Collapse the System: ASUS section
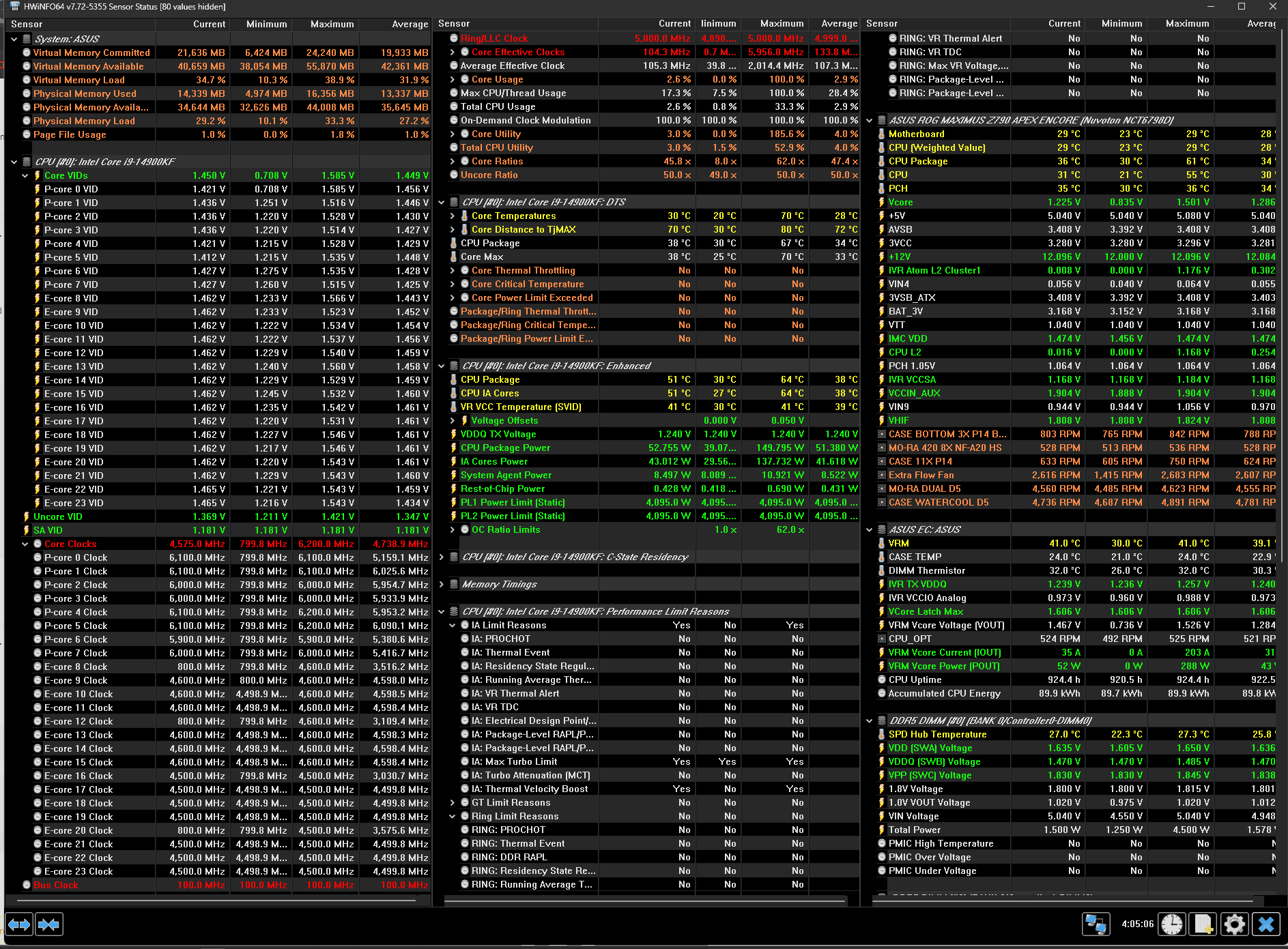Image resolution: width=1288 pixels, height=949 pixels. [x=14, y=39]
